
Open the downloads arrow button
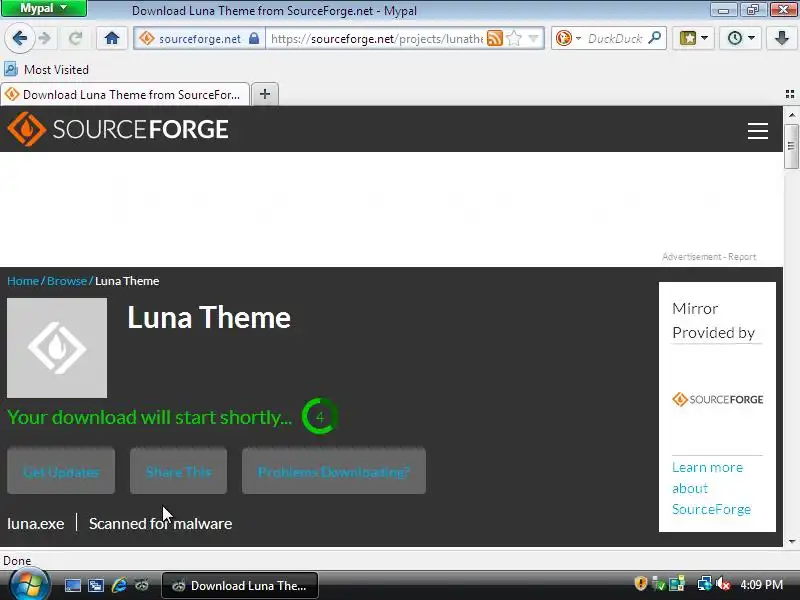pyautogui.click(x=781, y=38)
